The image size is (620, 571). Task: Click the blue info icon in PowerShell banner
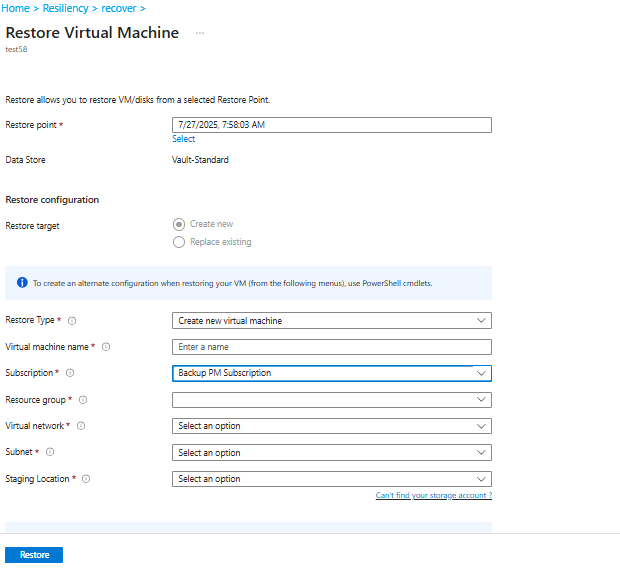pos(22,283)
